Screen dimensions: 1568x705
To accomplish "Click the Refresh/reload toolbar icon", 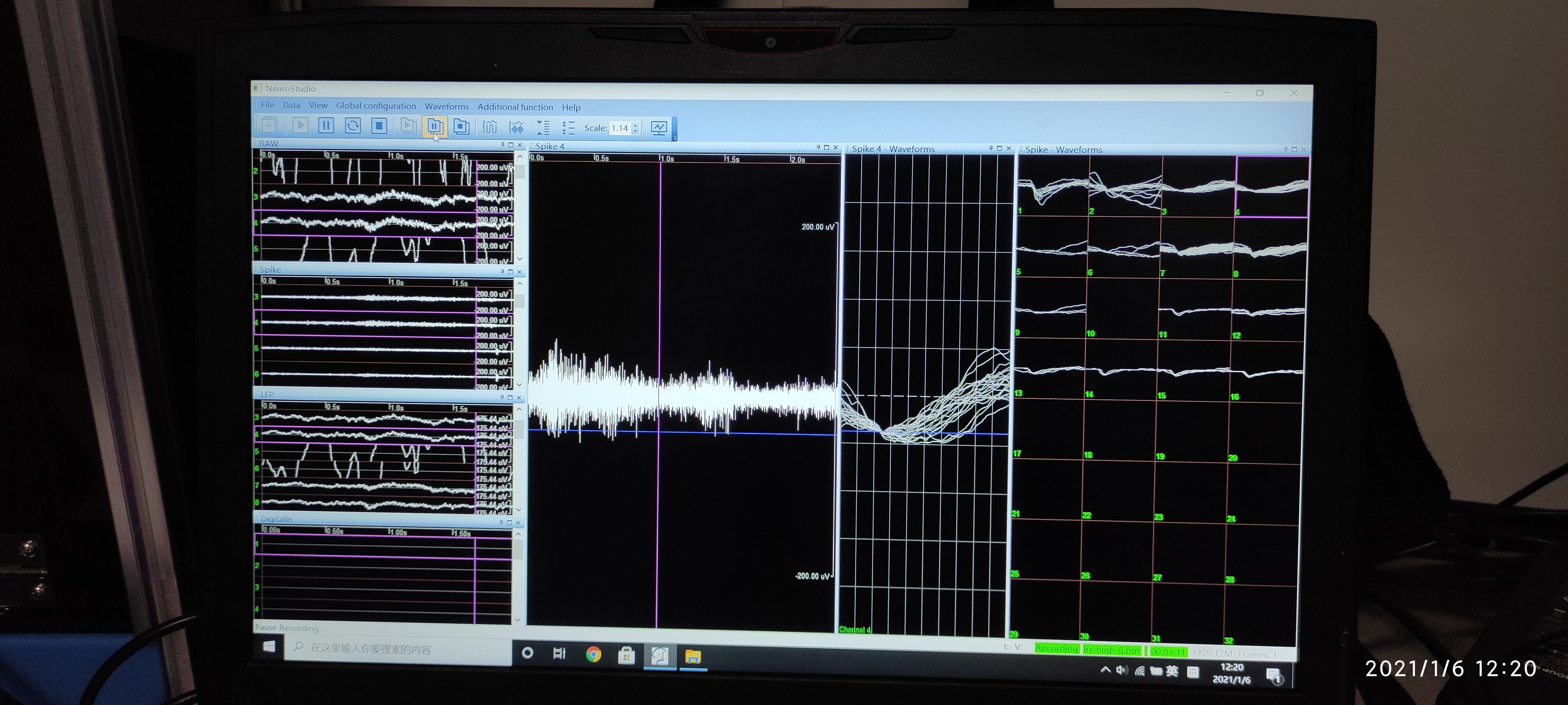I will (x=352, y=125).
